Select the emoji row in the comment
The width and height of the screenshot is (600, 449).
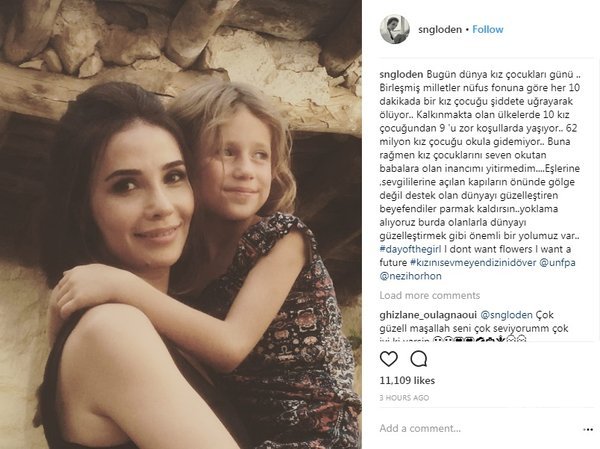pos(480,339)
